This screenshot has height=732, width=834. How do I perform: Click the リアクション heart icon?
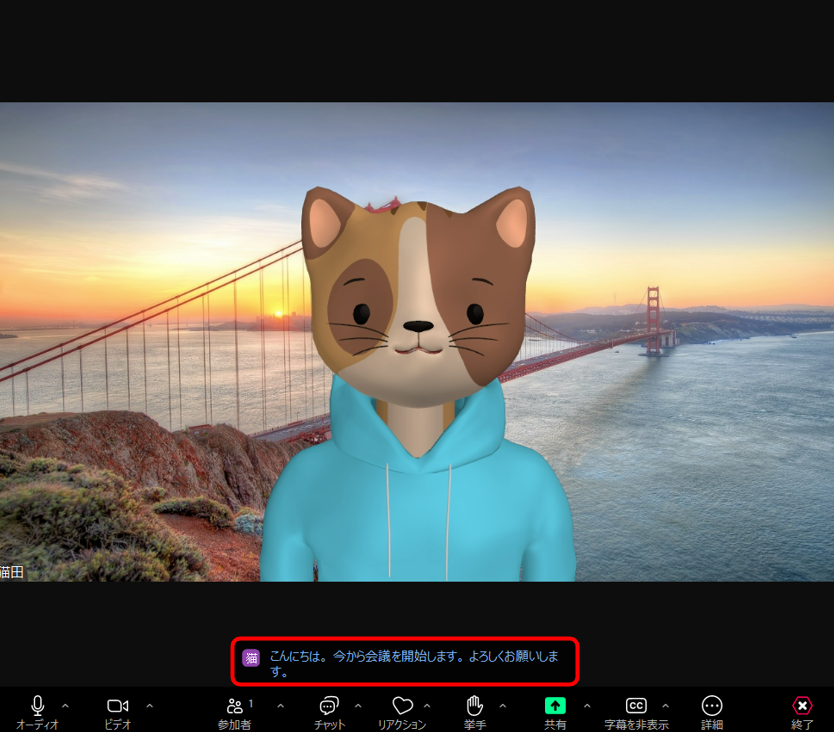(x=403, y=706)
